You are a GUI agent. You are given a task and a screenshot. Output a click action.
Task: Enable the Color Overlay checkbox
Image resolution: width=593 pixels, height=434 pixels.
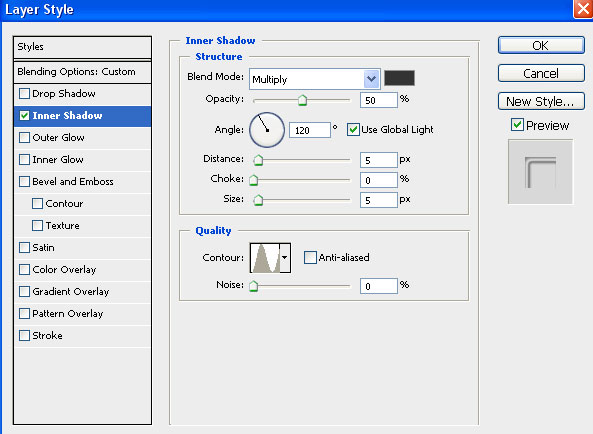pos(25,269)
